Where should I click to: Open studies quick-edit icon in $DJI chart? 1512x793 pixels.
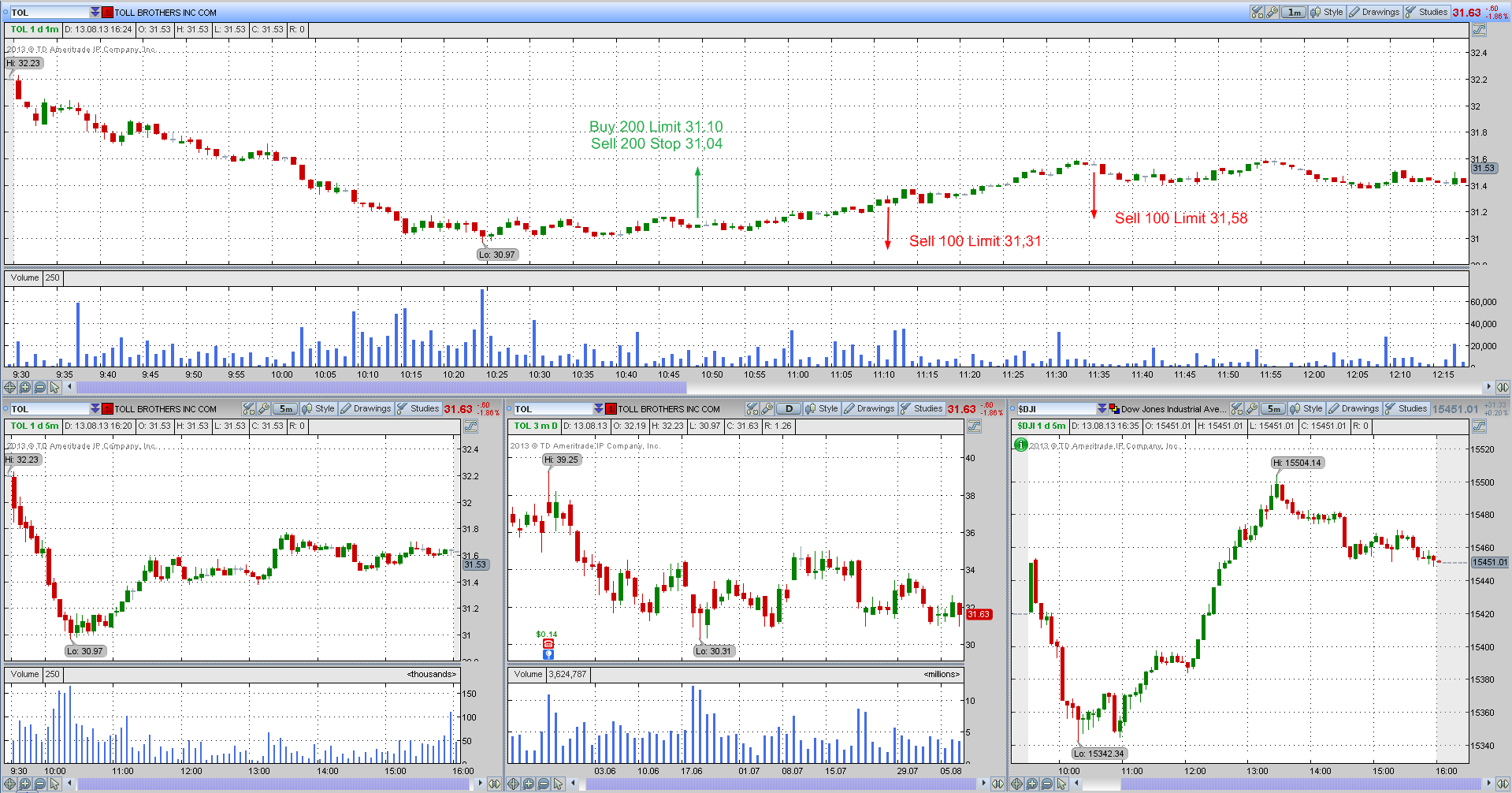1237,408
